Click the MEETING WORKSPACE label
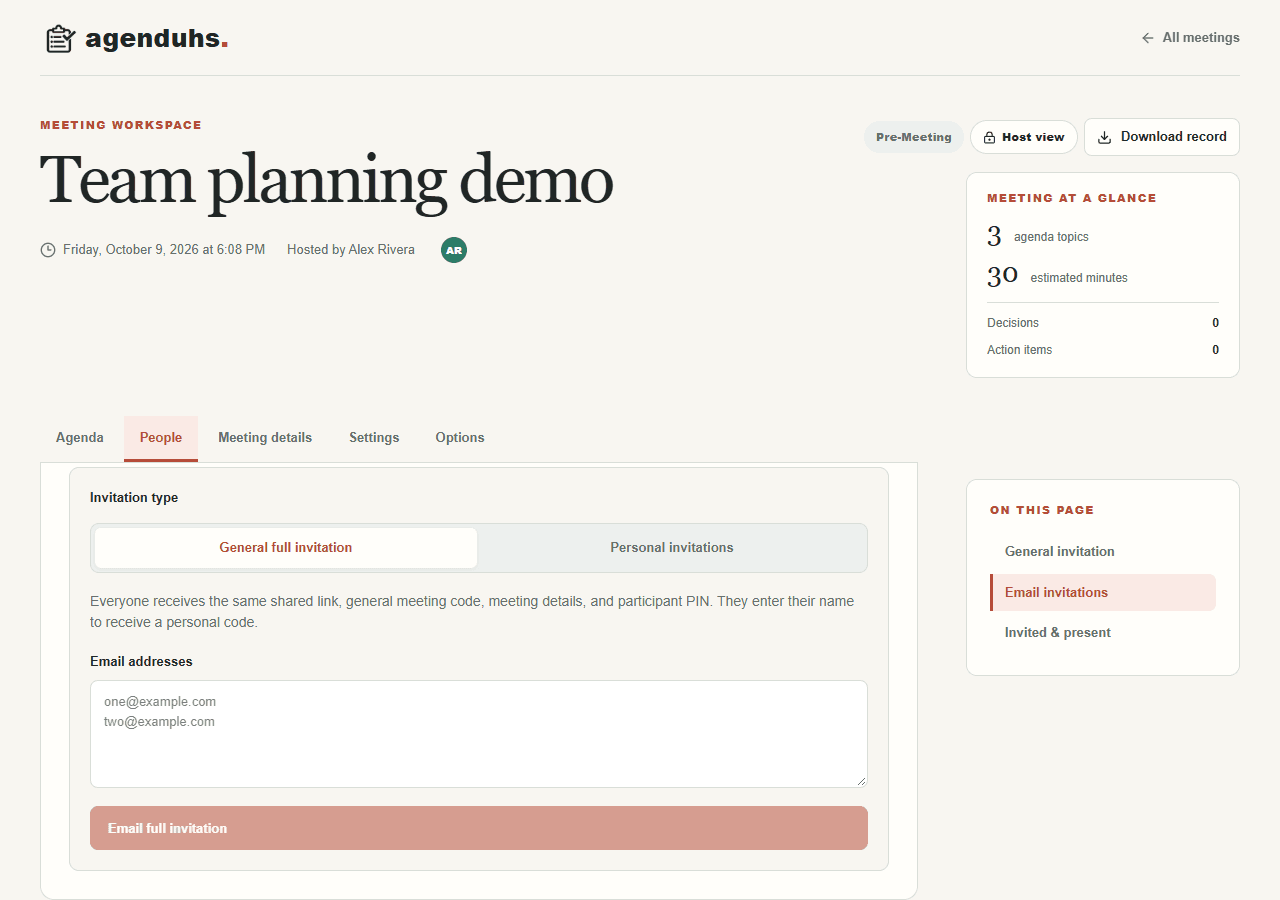Viewport: 1280px width, 900px height. point(121,125)
